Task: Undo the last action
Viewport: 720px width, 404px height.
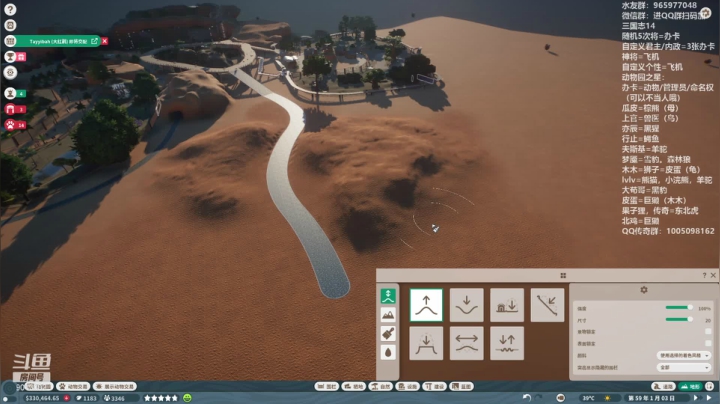Action: 527,398
